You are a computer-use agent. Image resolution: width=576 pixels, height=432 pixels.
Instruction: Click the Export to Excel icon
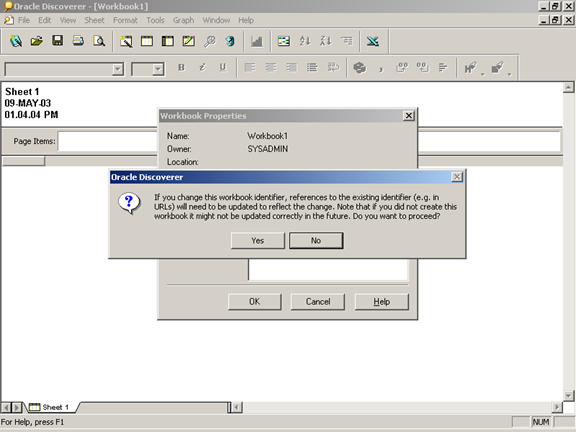[x=373, y=41]
